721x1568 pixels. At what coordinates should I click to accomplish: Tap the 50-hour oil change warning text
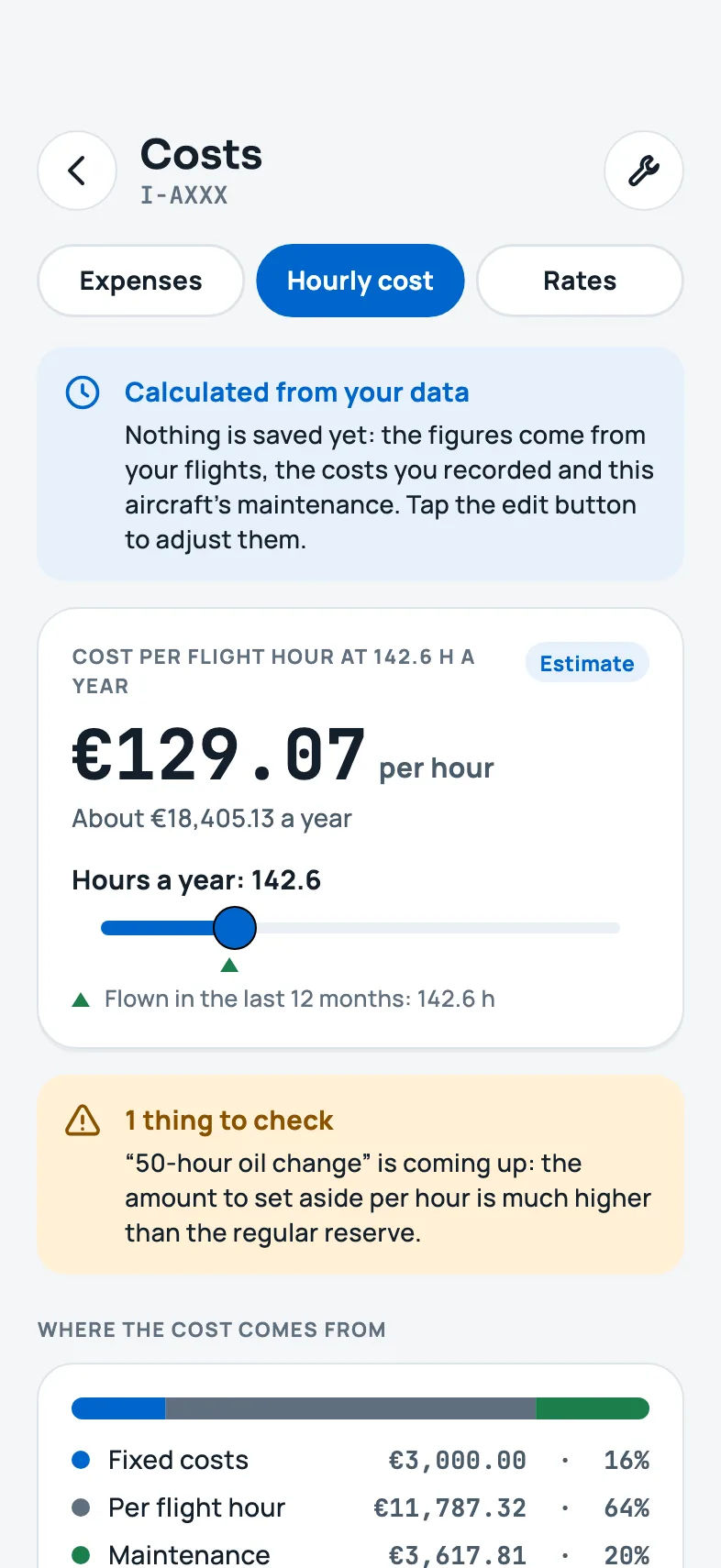(388, 1198)
